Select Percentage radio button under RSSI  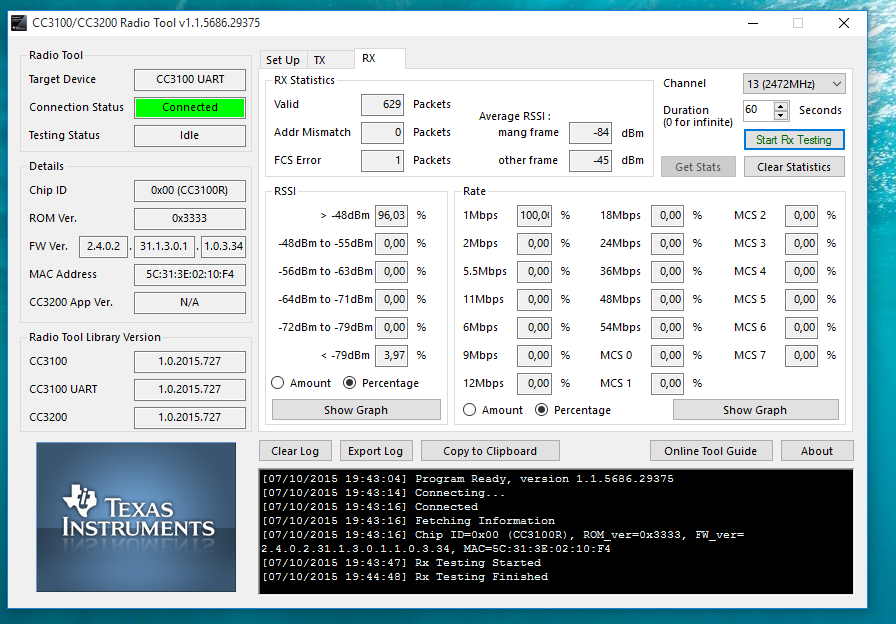[350, 383]
